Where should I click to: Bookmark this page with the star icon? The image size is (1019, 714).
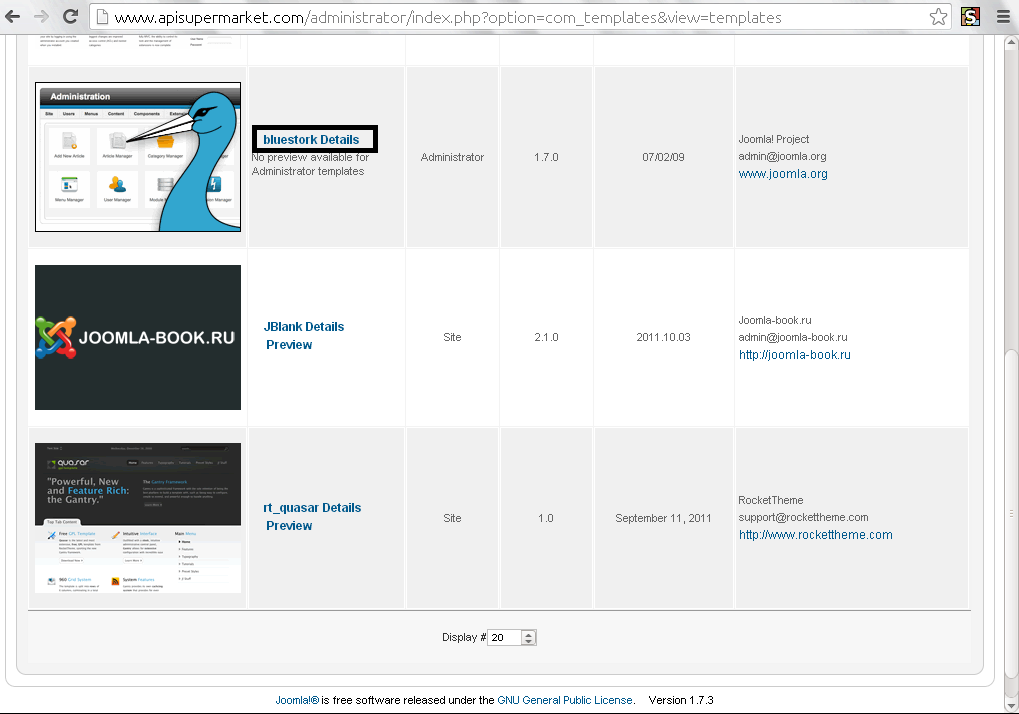pyautogui.click(x=938, y=17)
